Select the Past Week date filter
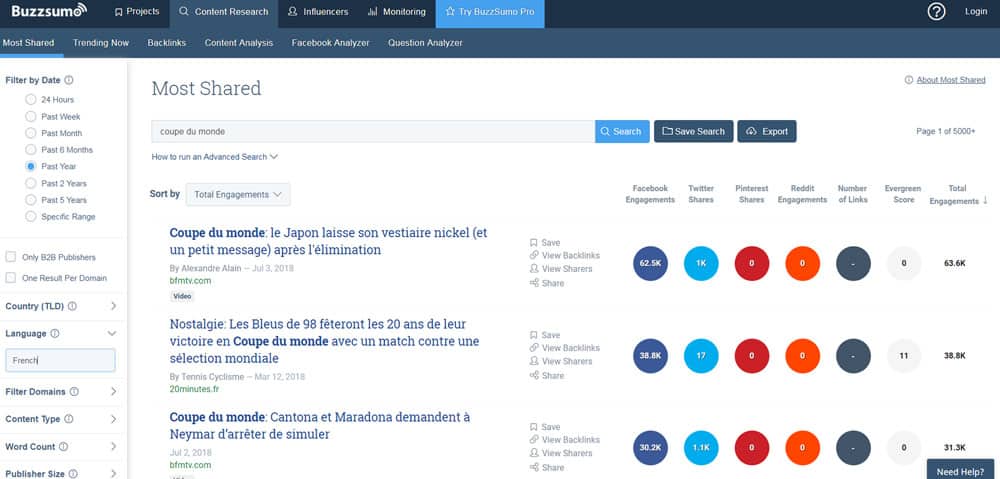The image size is (1000, 479). 31,116
